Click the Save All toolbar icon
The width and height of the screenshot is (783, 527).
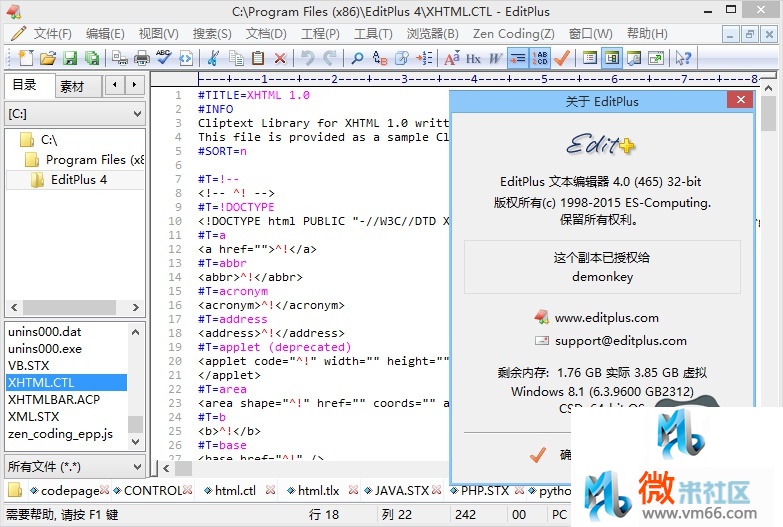[92, 58]
